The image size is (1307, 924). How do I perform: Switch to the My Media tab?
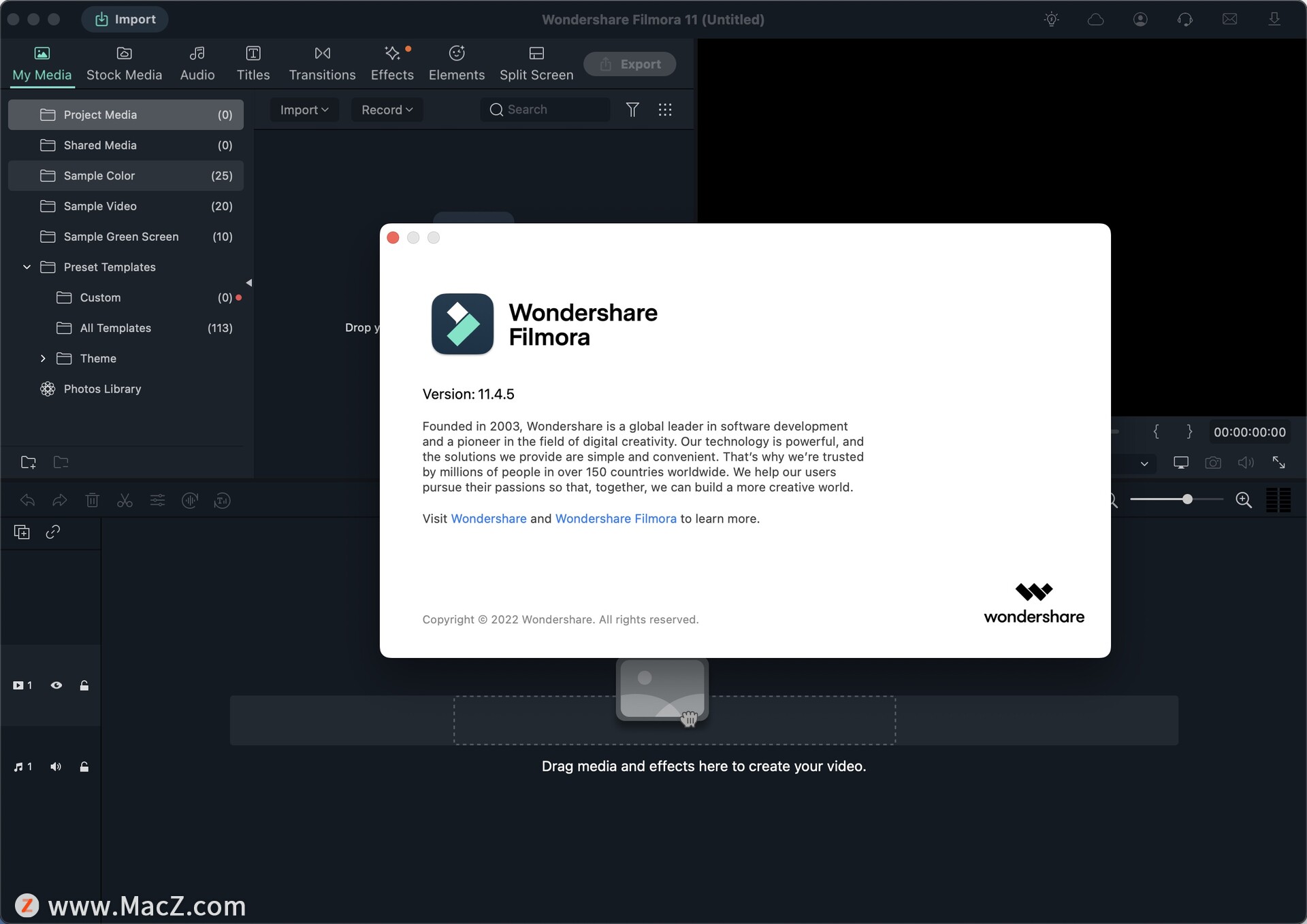pyautogui.click(x=42, y=64)
